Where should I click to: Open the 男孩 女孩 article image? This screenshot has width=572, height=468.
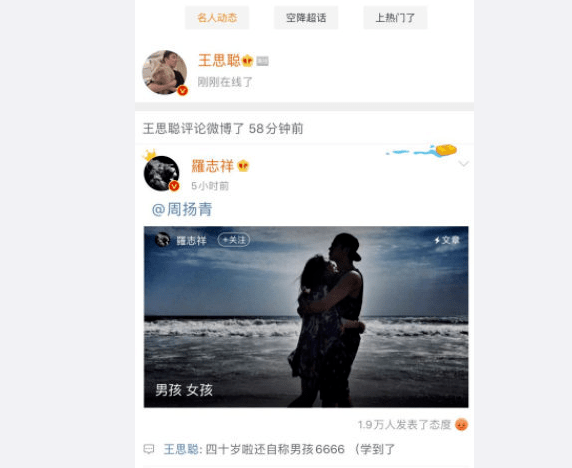306,317
